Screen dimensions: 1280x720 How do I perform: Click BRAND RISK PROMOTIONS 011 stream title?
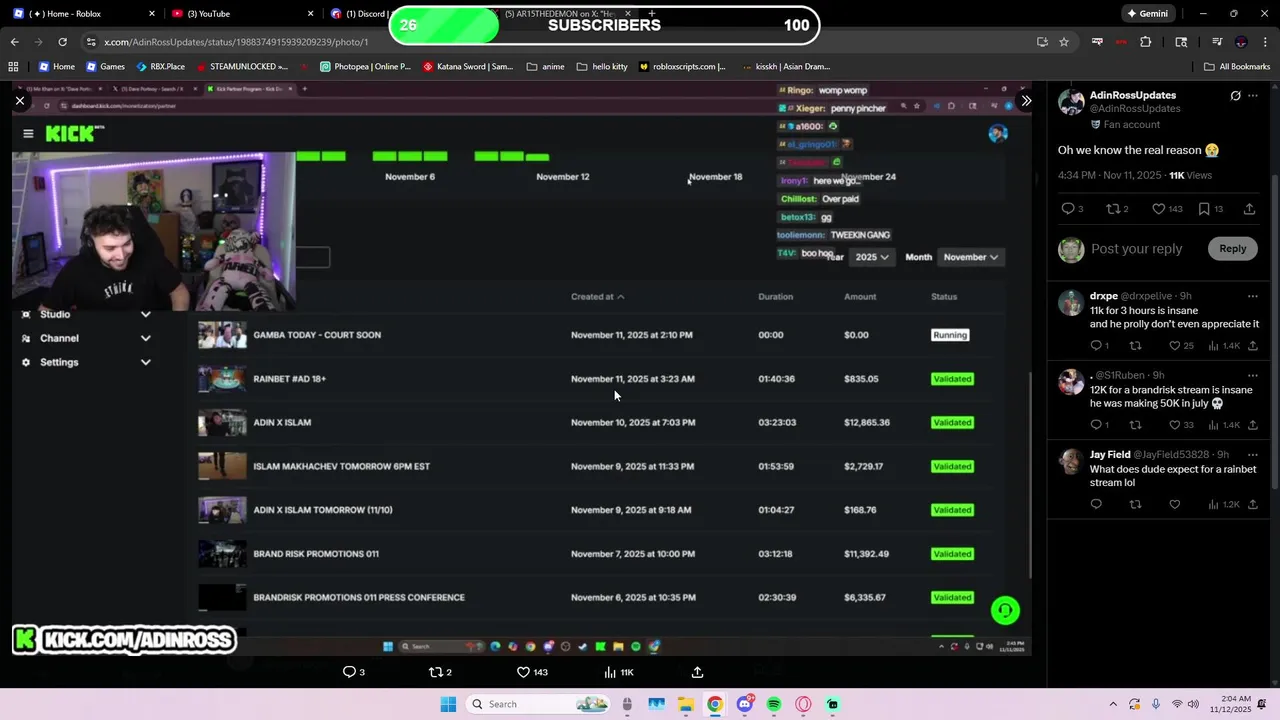coord(316,554)
